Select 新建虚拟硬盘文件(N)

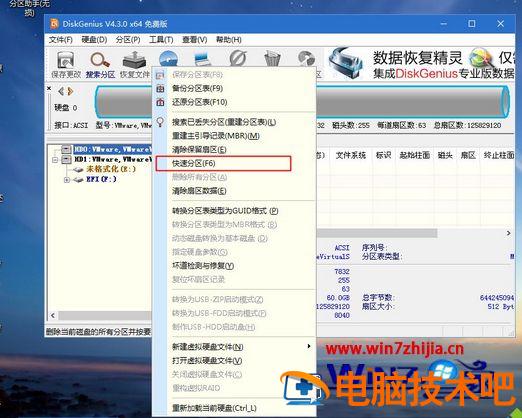pos(234,347)
